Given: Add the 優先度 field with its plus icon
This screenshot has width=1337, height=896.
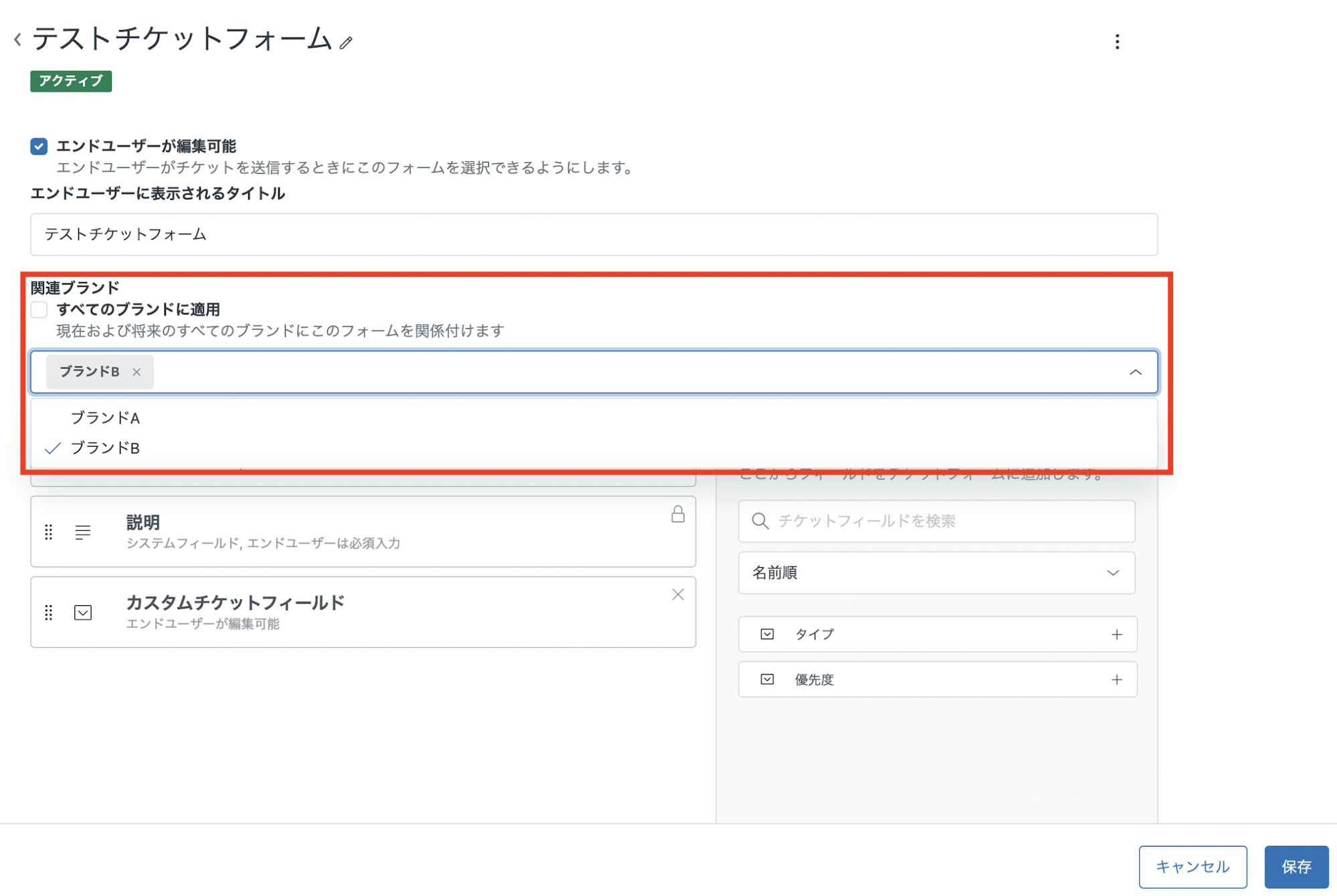Looking at the screenshot, I should tap(1116, 679).
